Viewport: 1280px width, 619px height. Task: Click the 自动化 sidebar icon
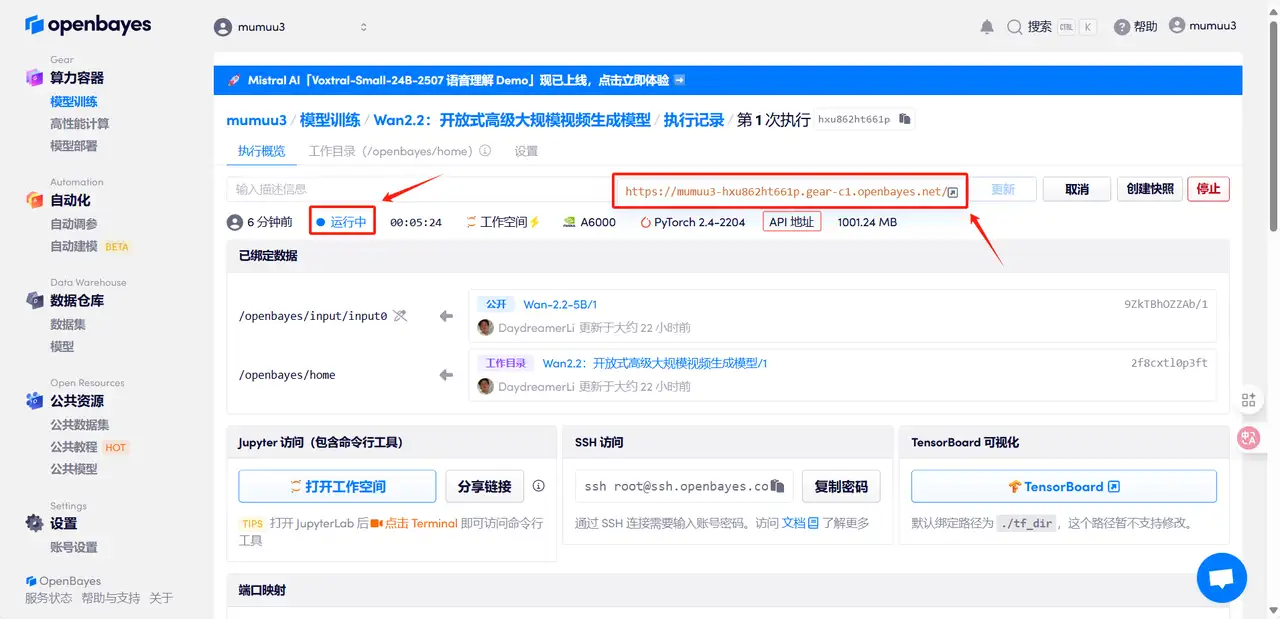tap(34, 200)
